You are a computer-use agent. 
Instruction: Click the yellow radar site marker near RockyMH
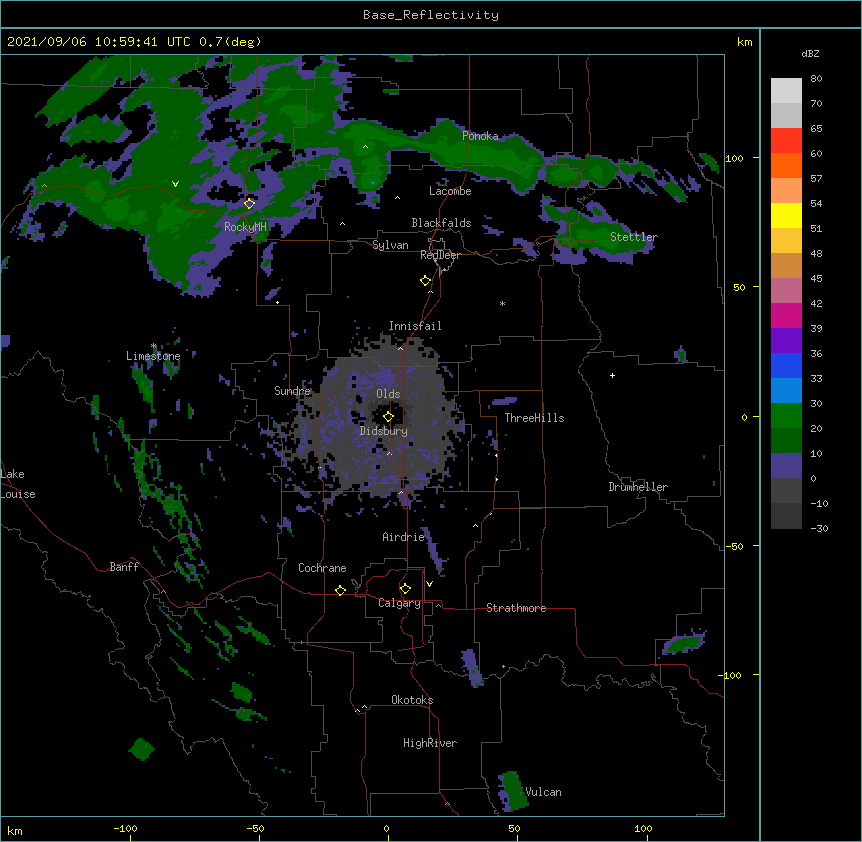click(250, 204)
